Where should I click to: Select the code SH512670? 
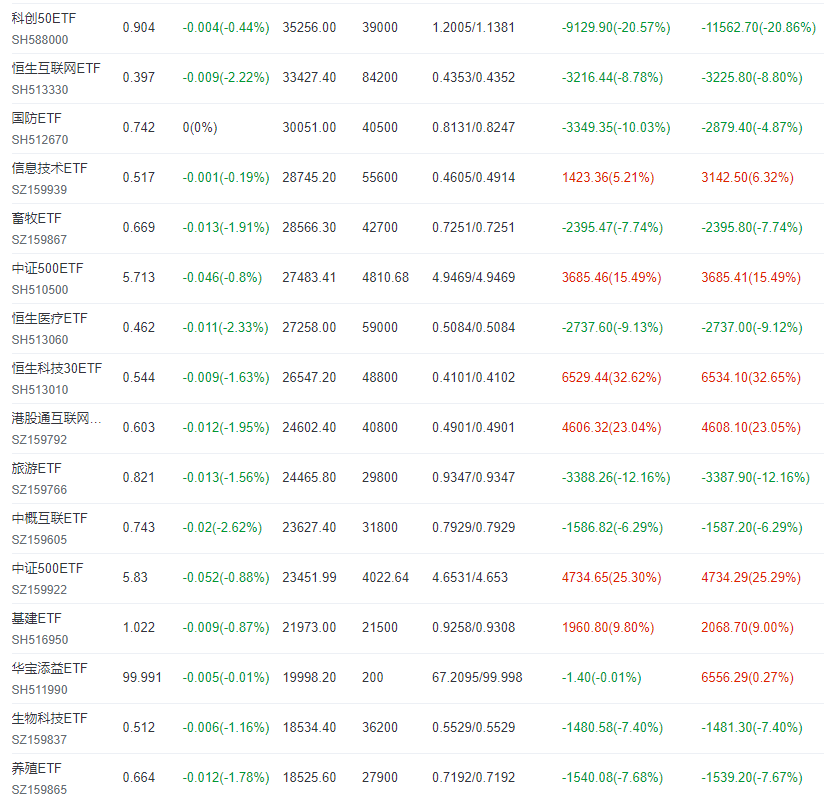point(40,140)
